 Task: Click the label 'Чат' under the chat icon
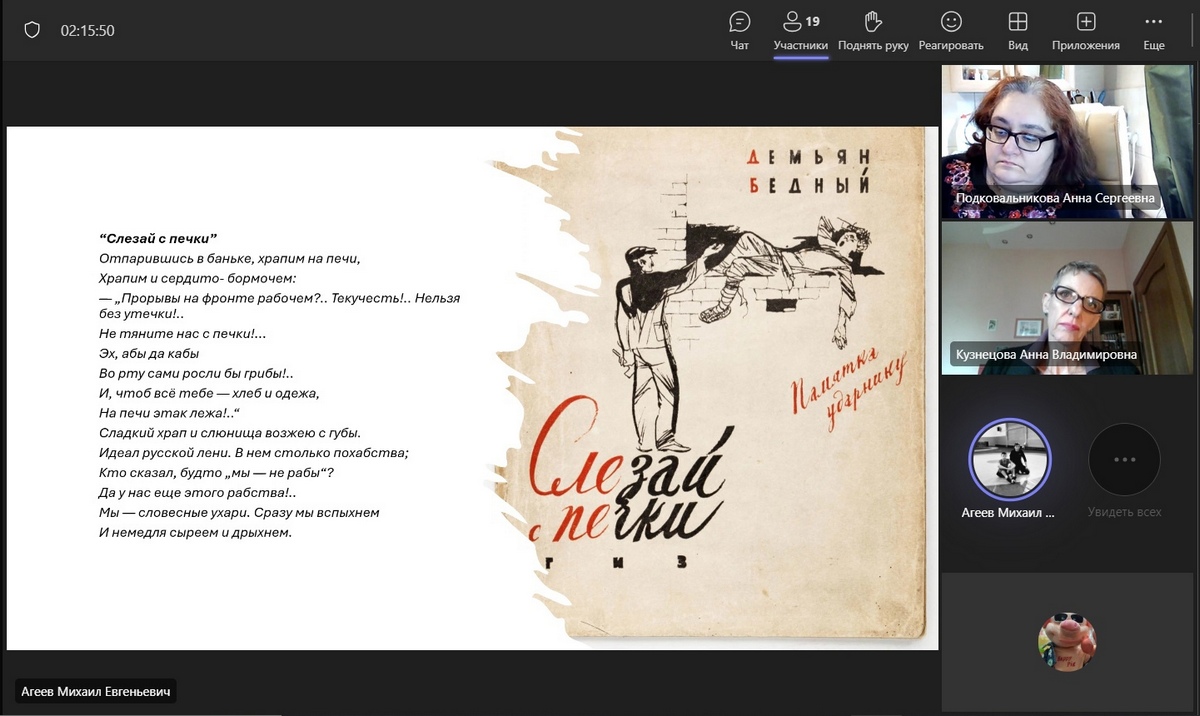740,45
